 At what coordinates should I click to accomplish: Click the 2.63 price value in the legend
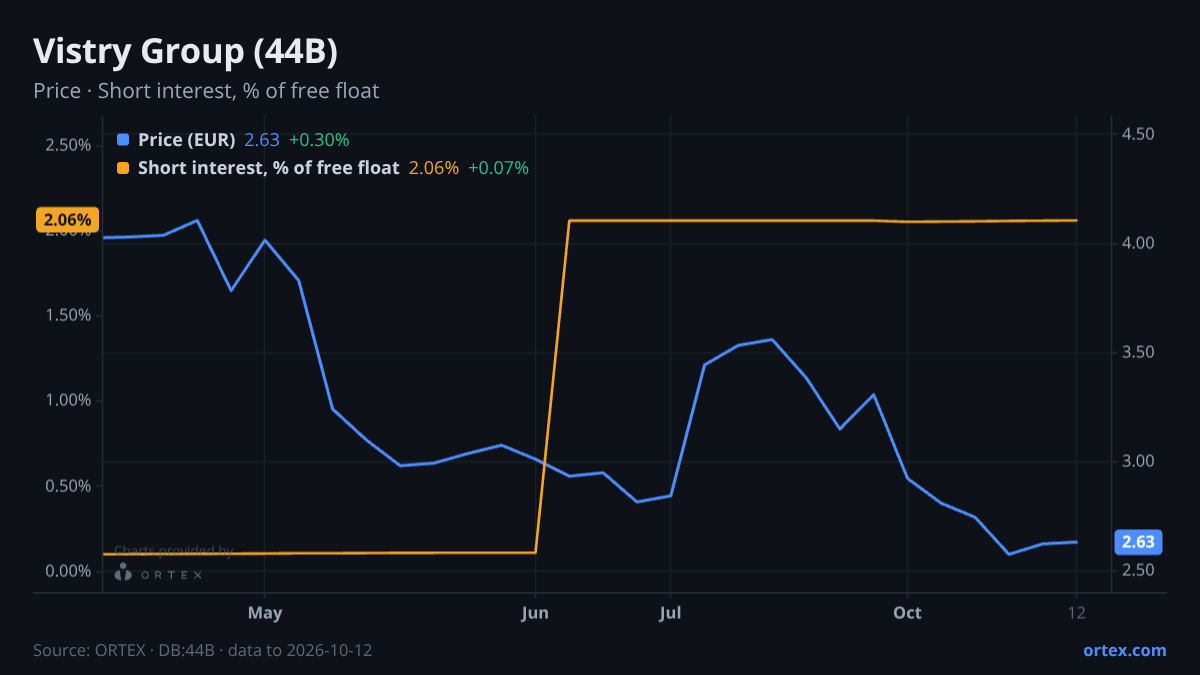tap(262, 140)
